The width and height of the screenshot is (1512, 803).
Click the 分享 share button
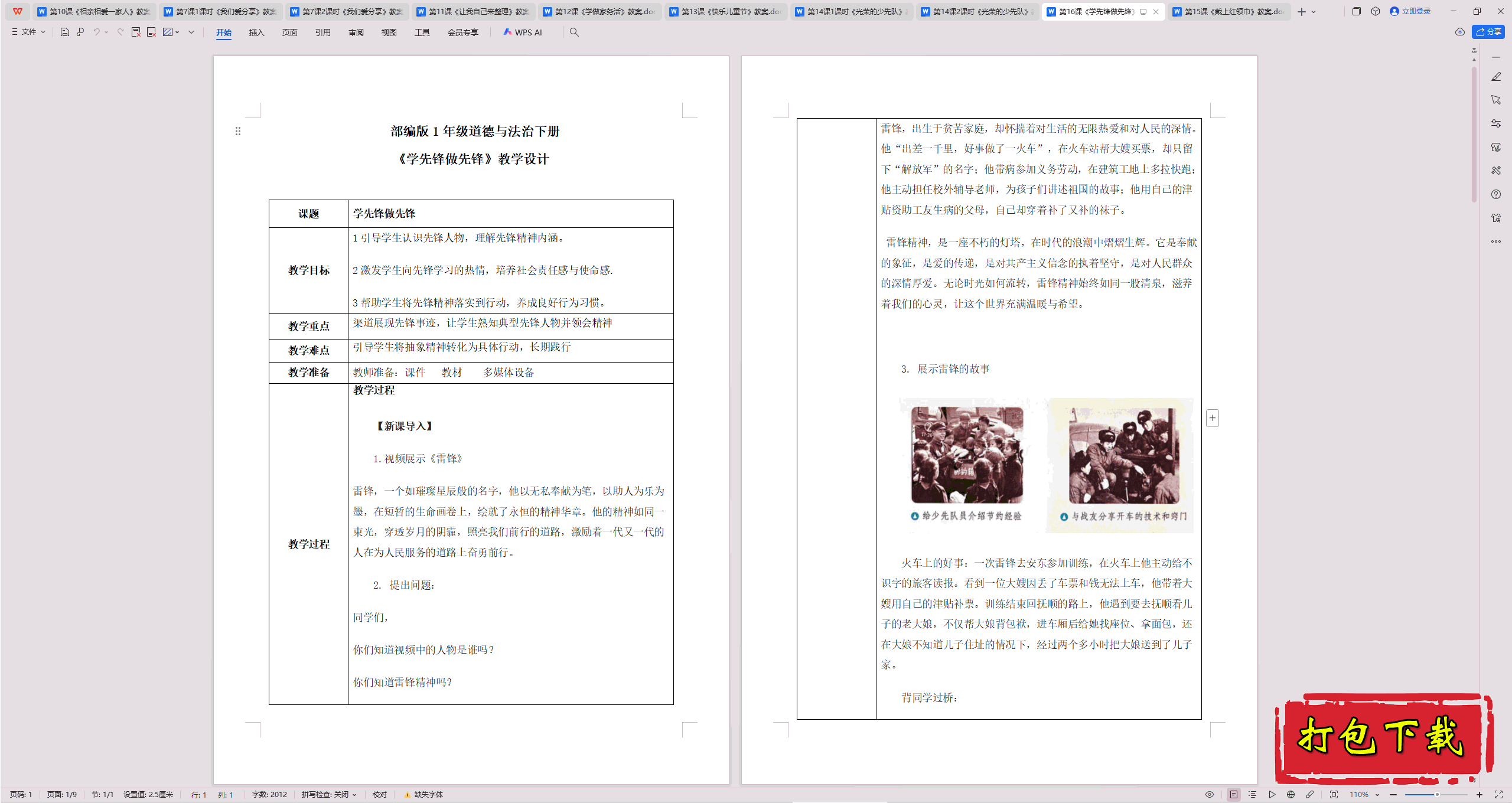tap(1488, 32)
